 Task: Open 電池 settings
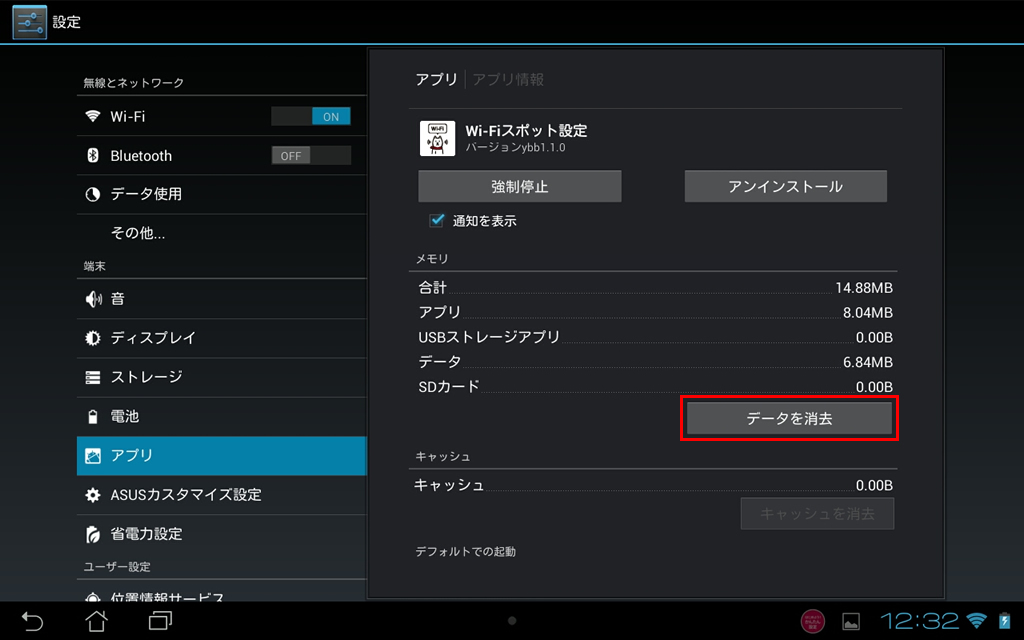click(x=221, y=416)
